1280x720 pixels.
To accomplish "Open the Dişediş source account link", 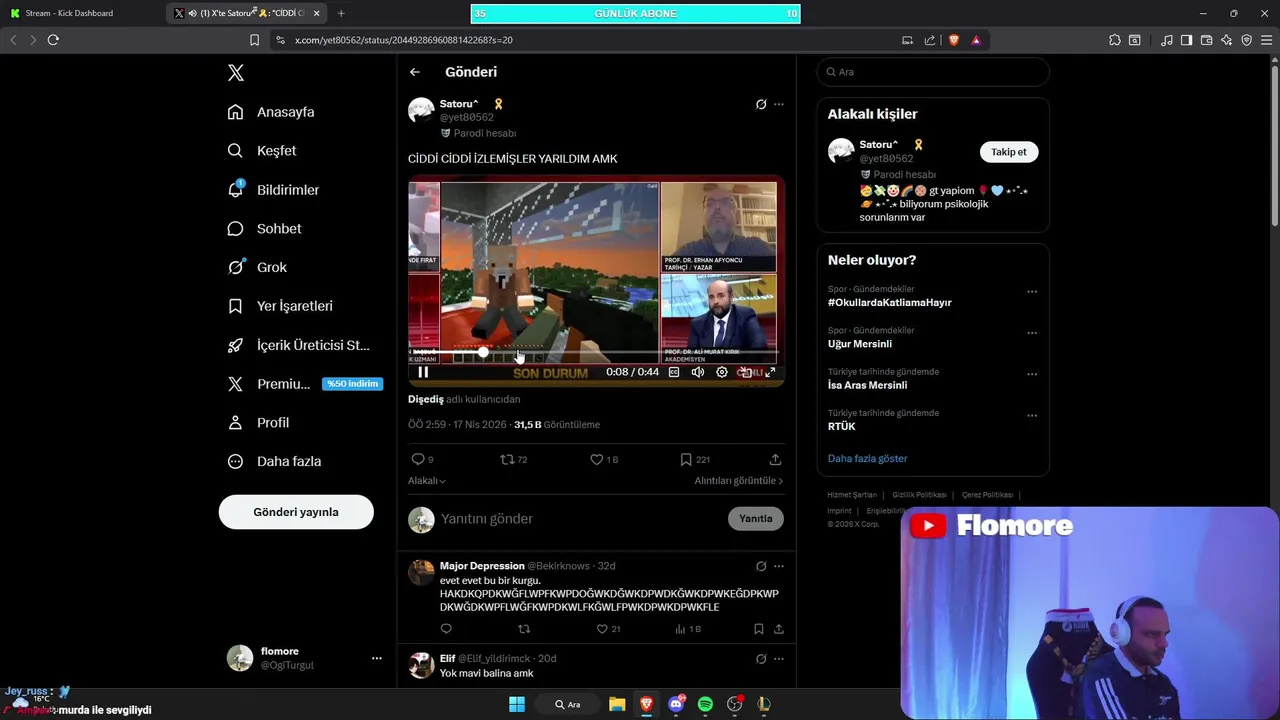I will 425,399.
